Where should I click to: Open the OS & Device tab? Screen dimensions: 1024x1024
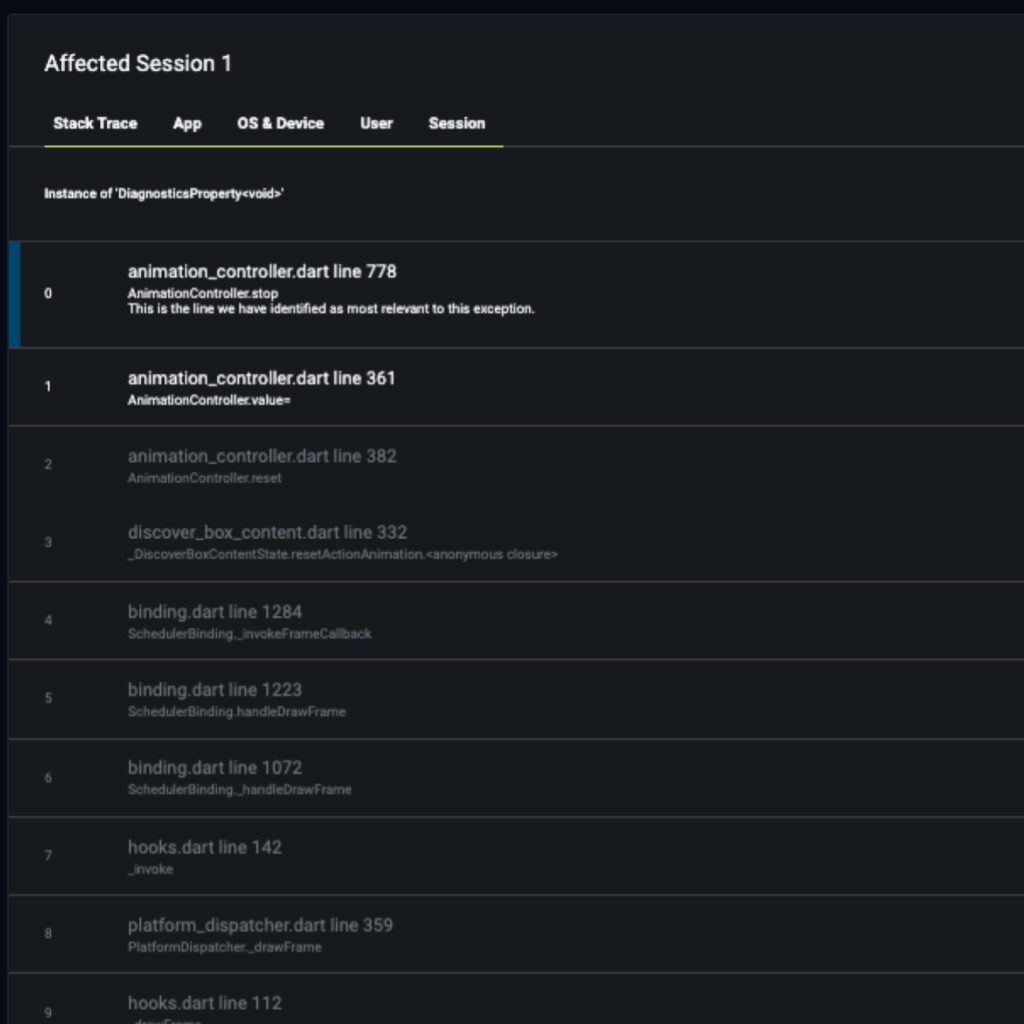pyautogui.click(x=279, y=123)
